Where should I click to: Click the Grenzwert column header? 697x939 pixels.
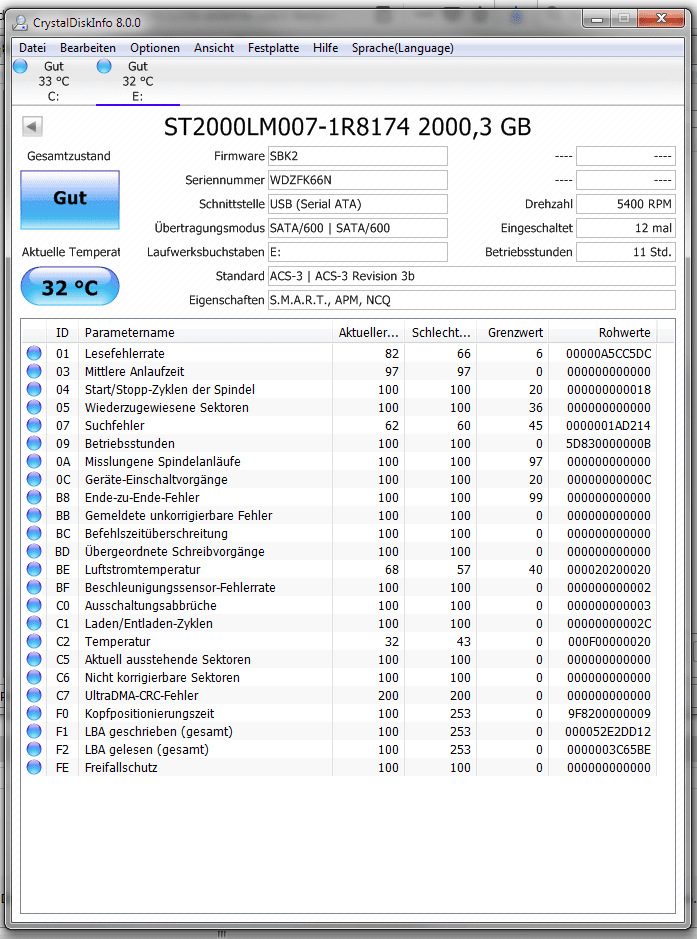(513, 332)
